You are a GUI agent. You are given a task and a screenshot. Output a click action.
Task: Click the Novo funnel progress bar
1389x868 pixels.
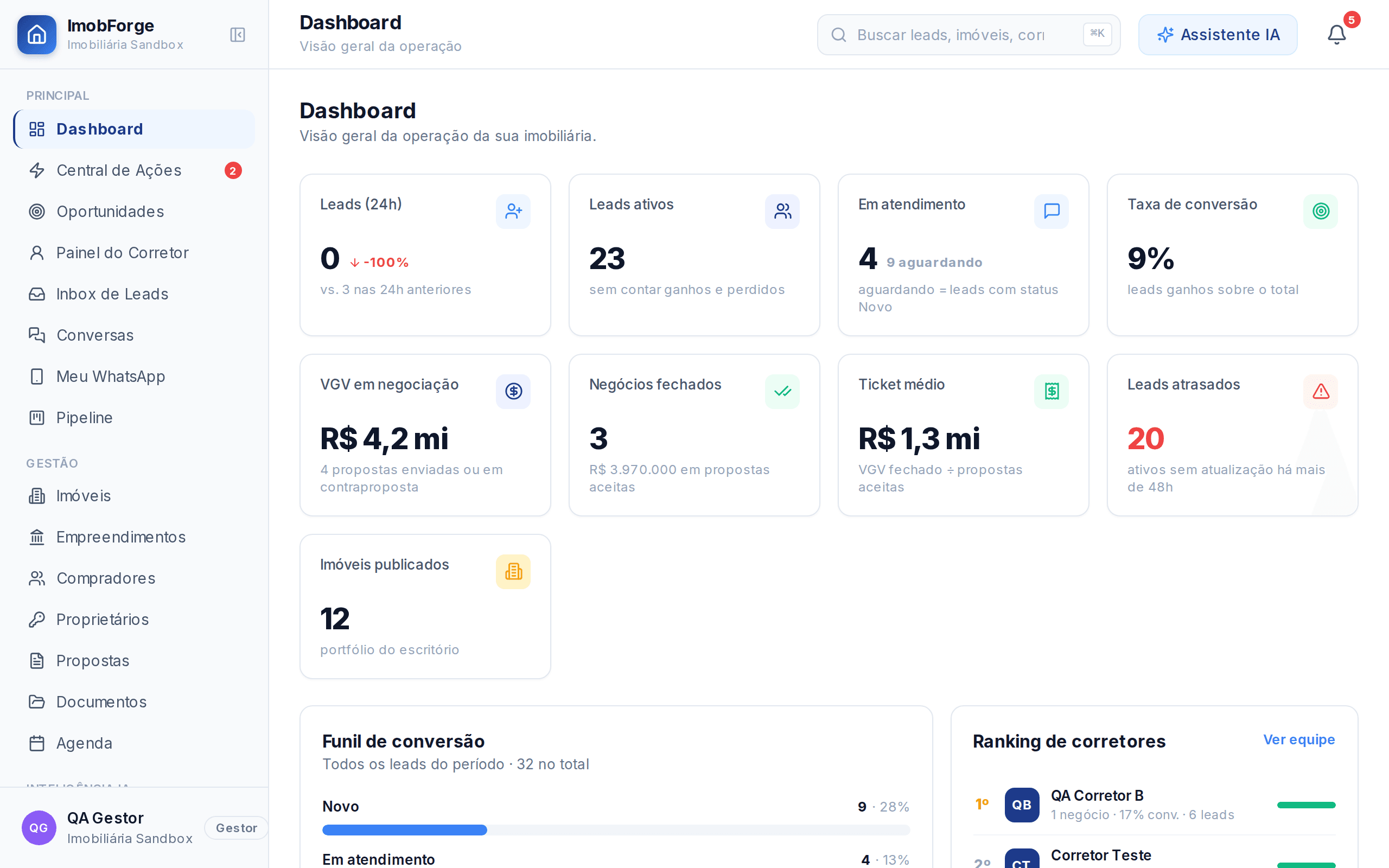(x=616, y=829)
